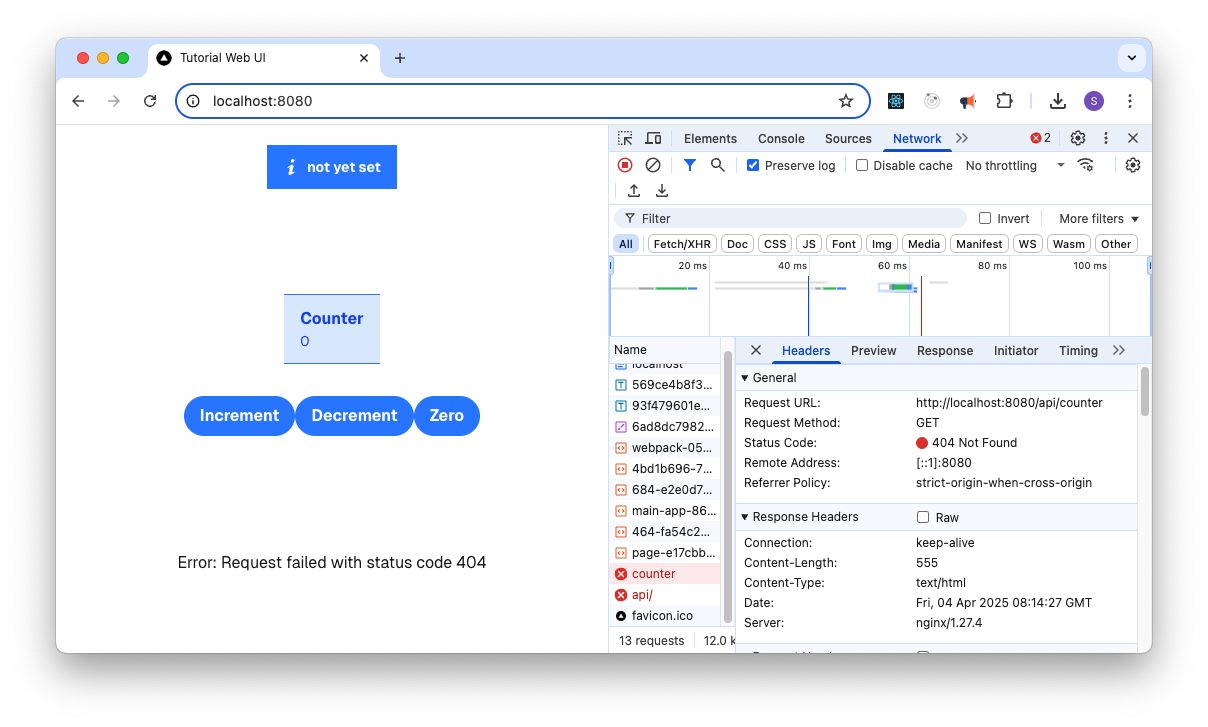Open the Preview tab for the request

(x=873, y=350)
